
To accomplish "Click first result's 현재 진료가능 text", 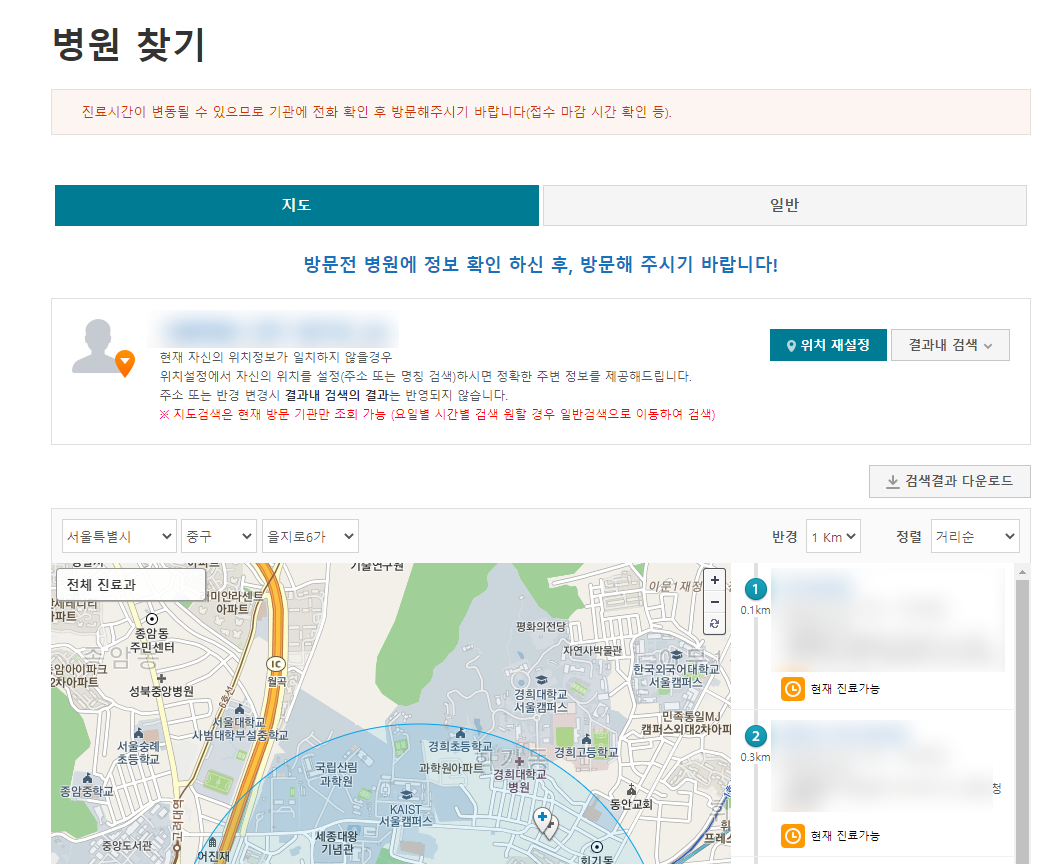I will click(x=845, y=689).
